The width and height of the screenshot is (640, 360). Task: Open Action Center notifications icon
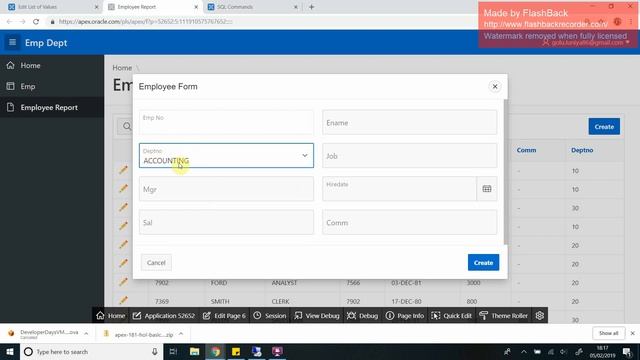pos(627,351)
